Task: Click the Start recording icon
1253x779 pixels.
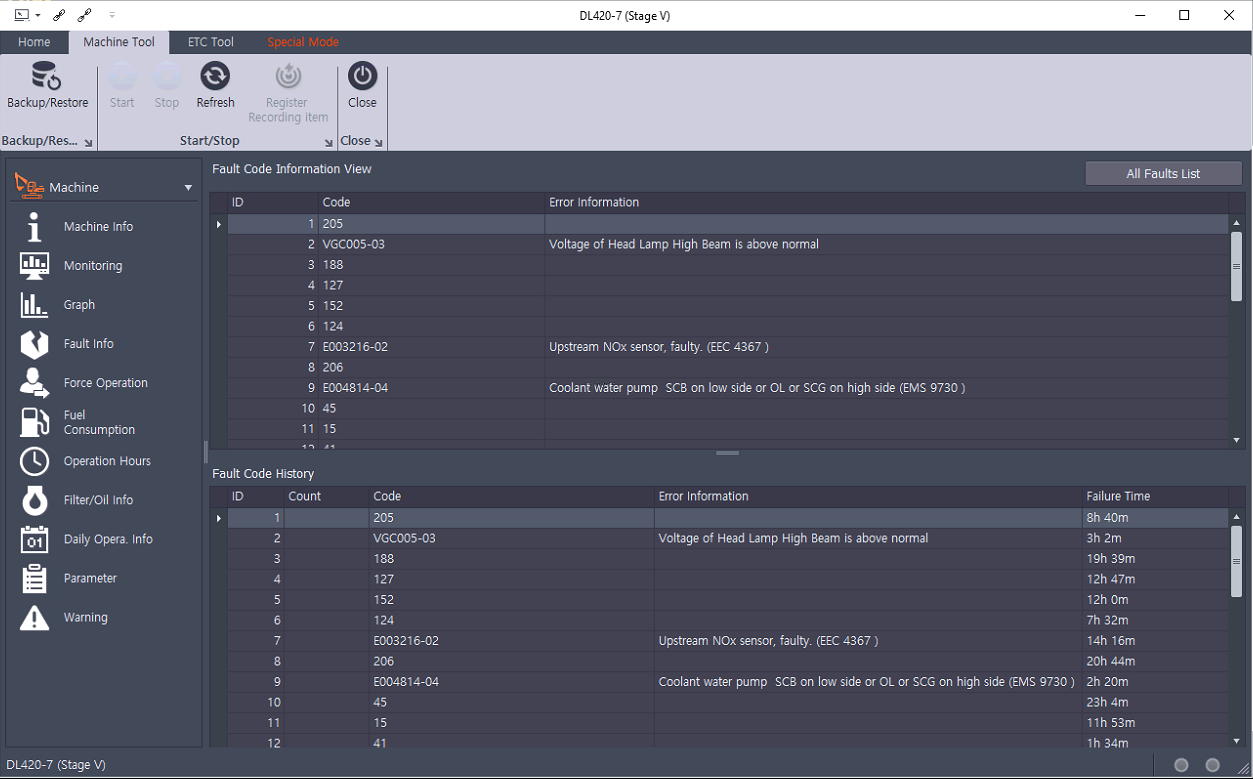Action: 122,76
